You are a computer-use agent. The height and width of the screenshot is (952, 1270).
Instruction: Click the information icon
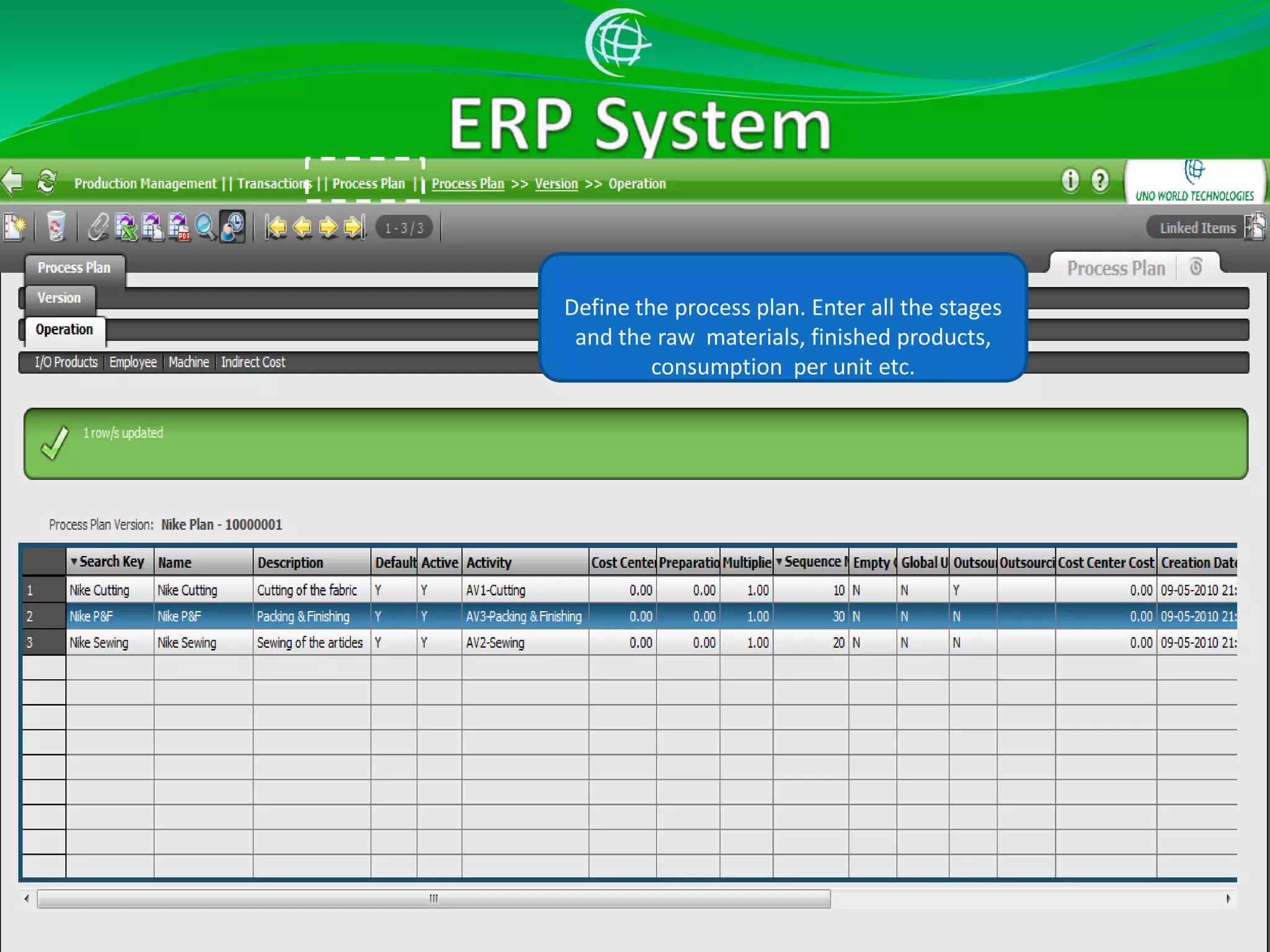coord(1070,181)
